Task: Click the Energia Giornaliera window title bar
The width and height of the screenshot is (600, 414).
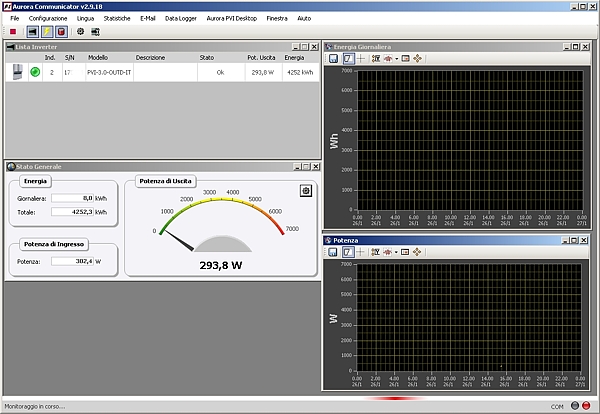Action: pyautogui.click(x=457, y=47)
